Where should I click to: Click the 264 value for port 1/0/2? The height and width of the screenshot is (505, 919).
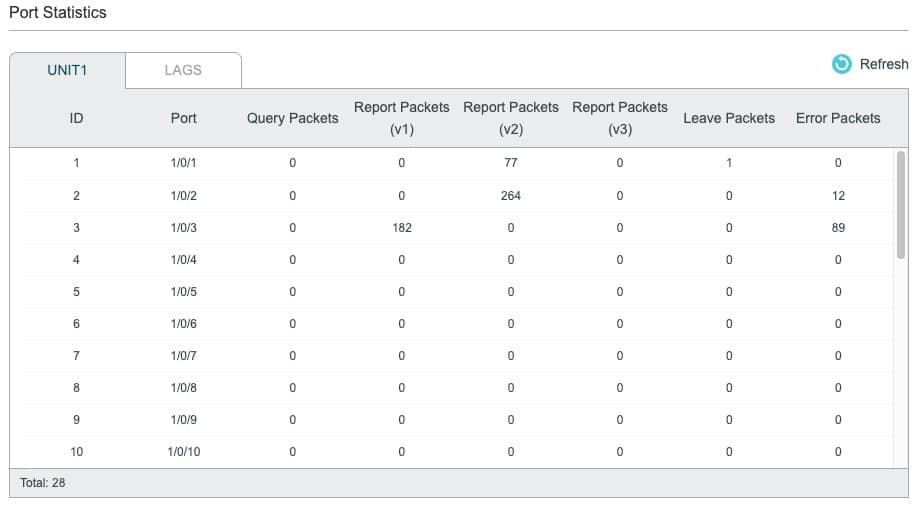pyautogui.click(x=510, y=196)
